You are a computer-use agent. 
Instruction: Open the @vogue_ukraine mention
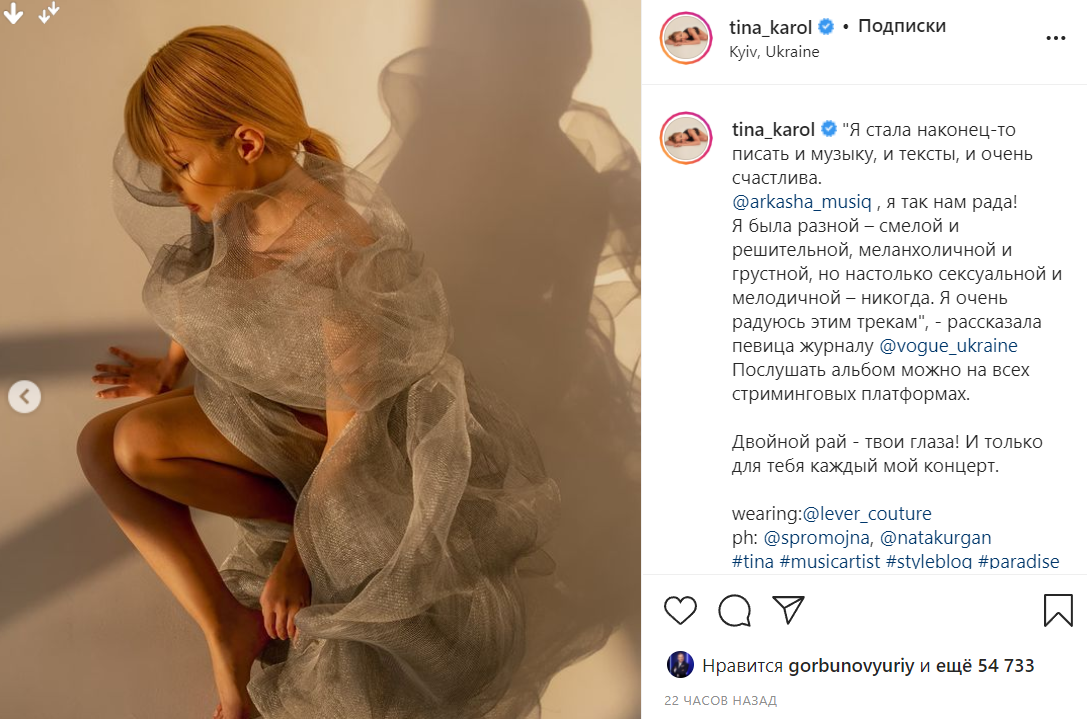coord(948,345)
